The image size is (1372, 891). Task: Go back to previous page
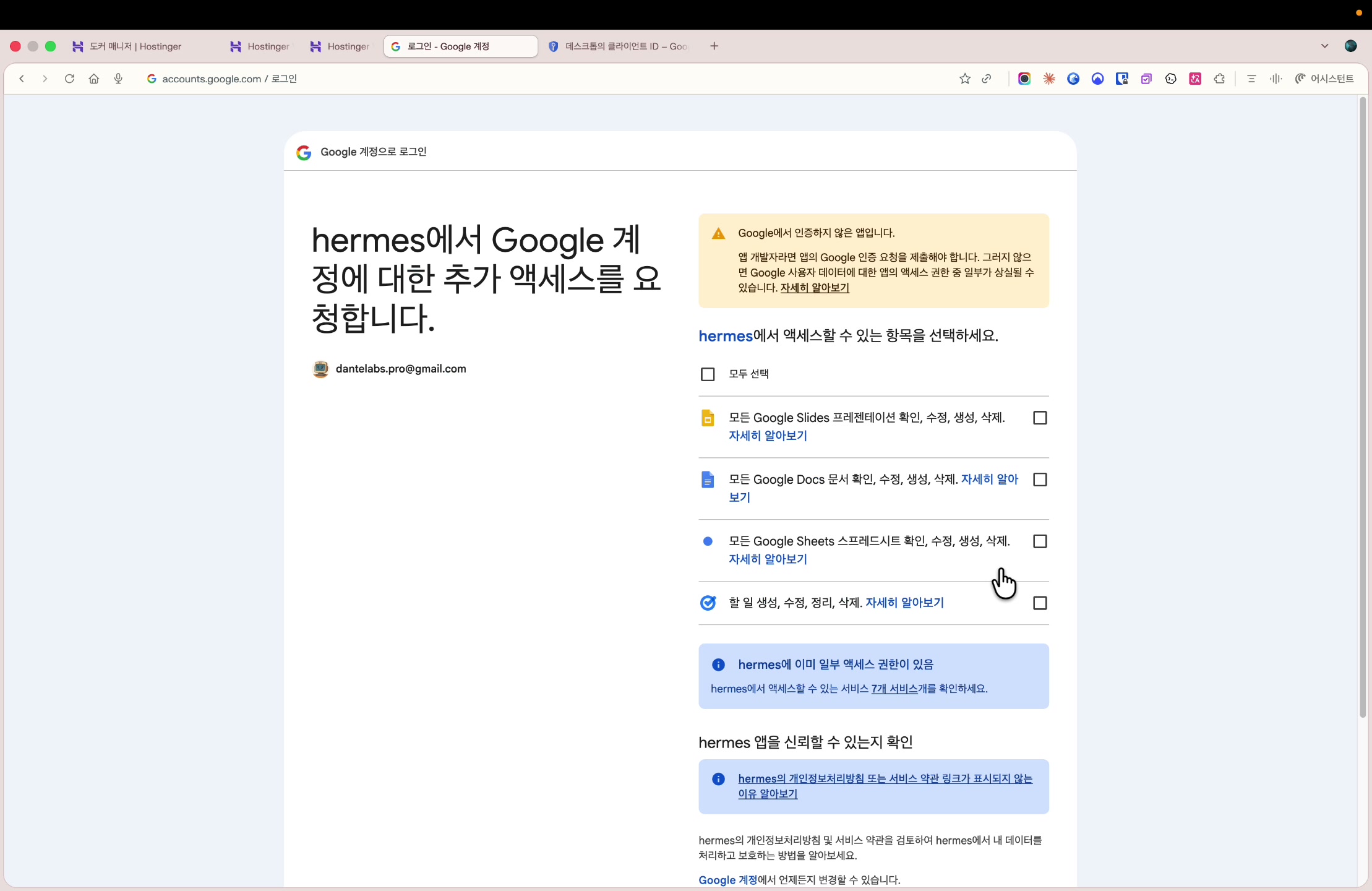click(x=22, y=79)
